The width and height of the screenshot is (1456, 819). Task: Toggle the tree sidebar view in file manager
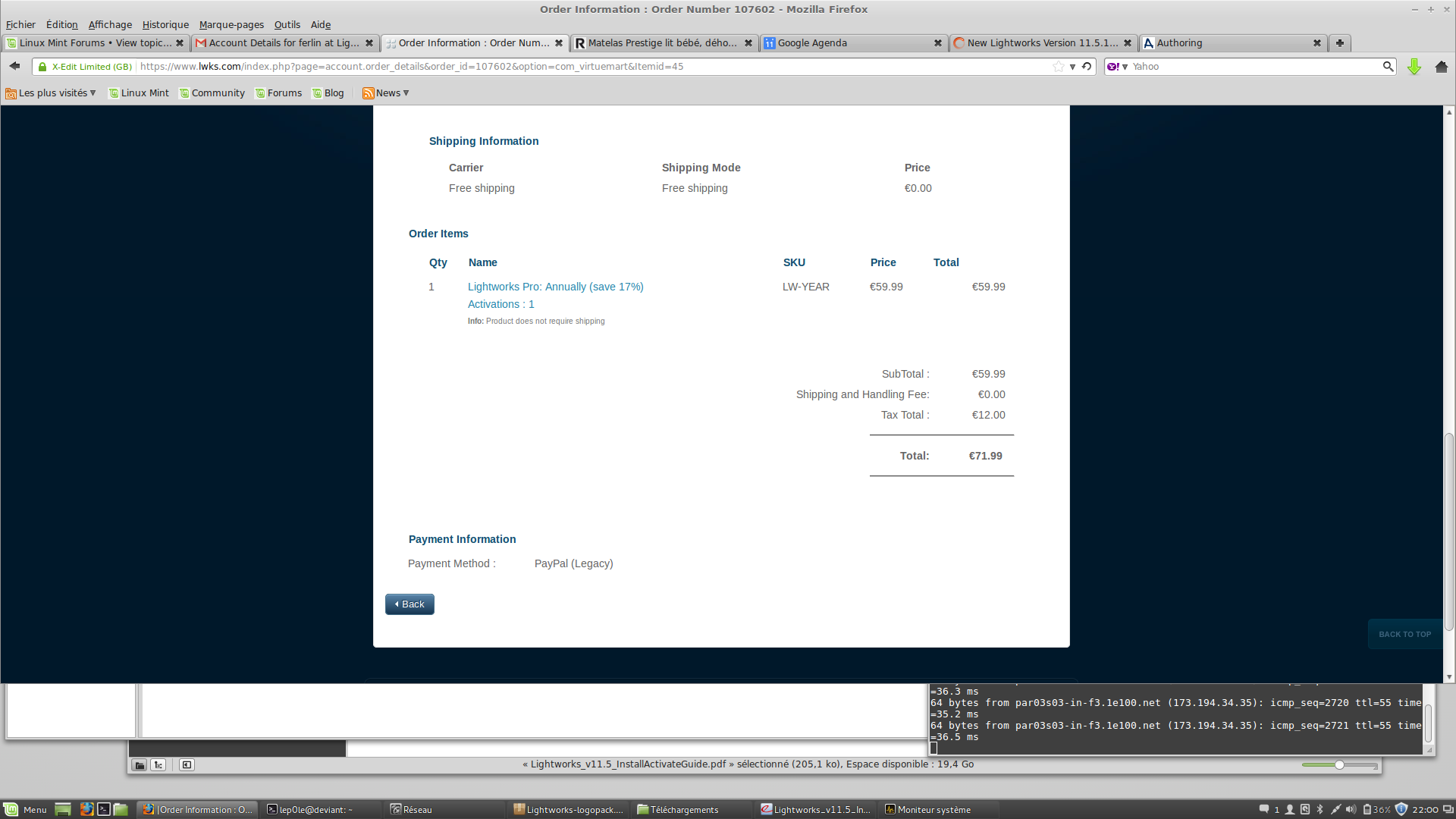158,764
